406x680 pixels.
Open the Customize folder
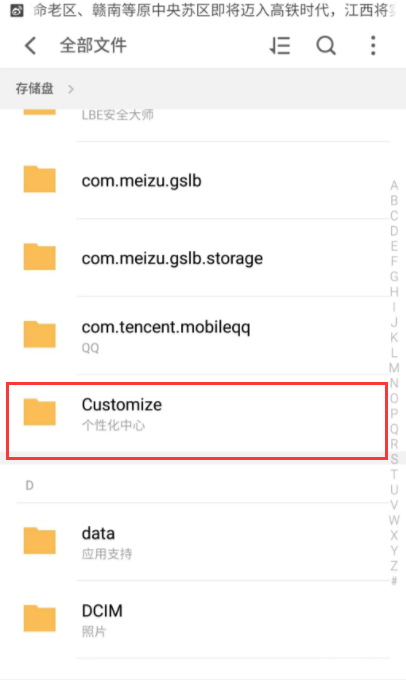tap(196, 420)
